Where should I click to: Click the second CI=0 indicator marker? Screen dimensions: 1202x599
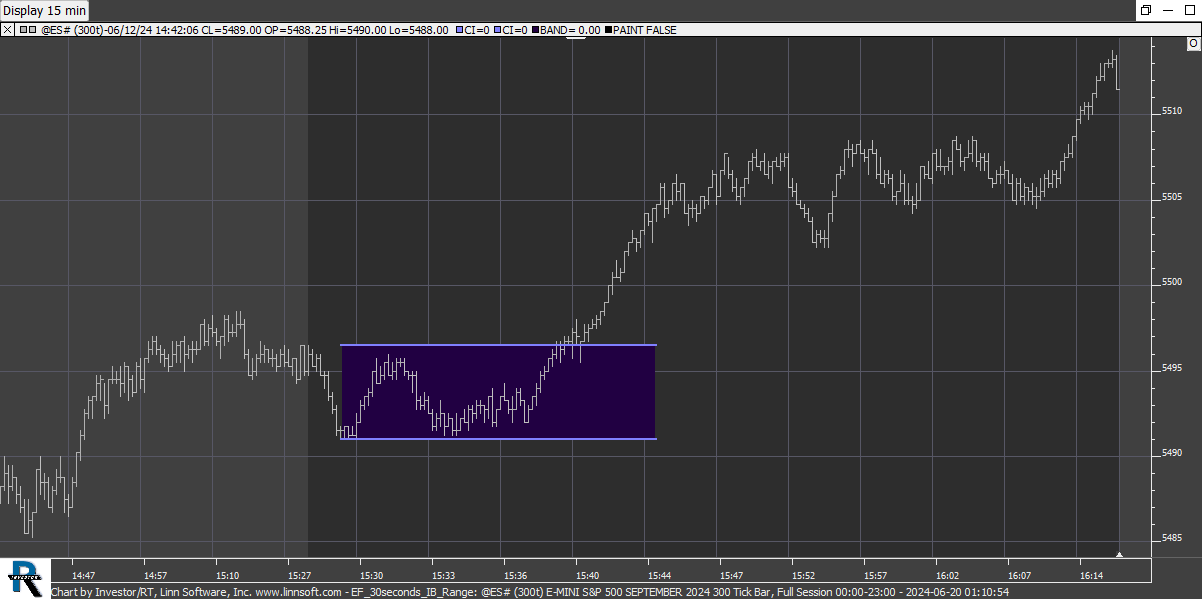498,30
